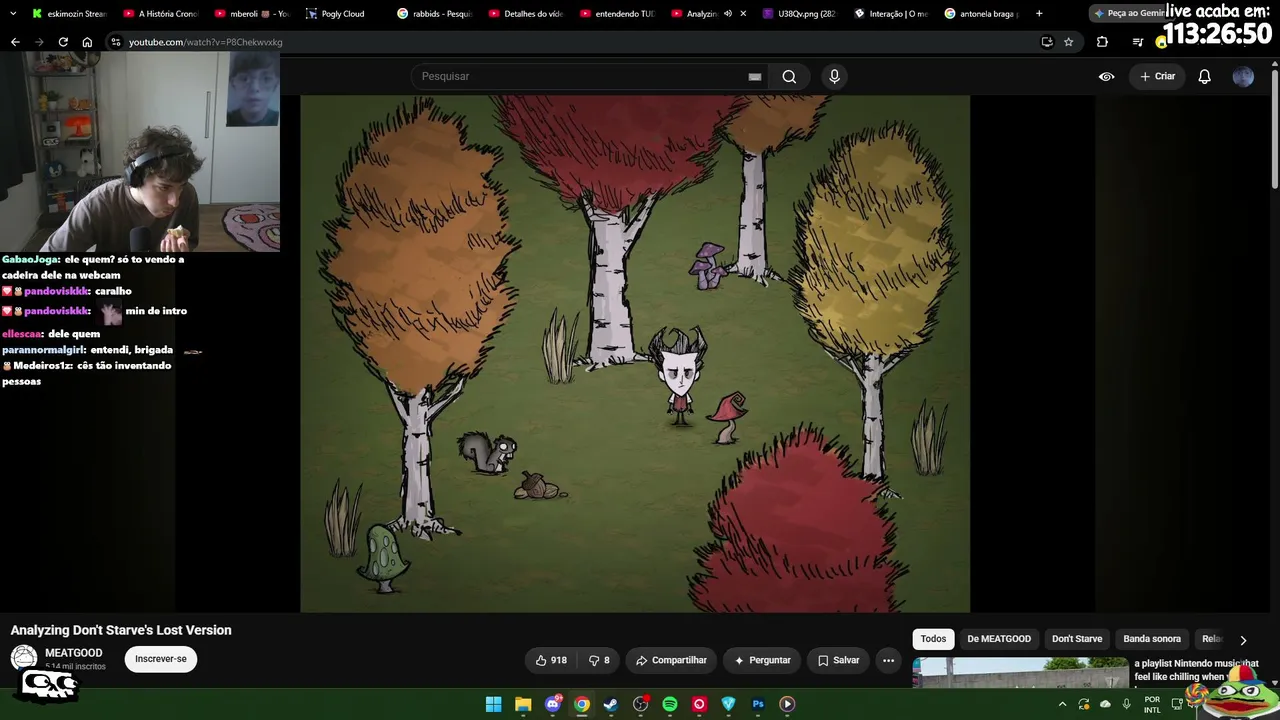The image size is (1280, 720).
Task: Switch to the rabbids Pesquisa tab
Action: point(433,14)
